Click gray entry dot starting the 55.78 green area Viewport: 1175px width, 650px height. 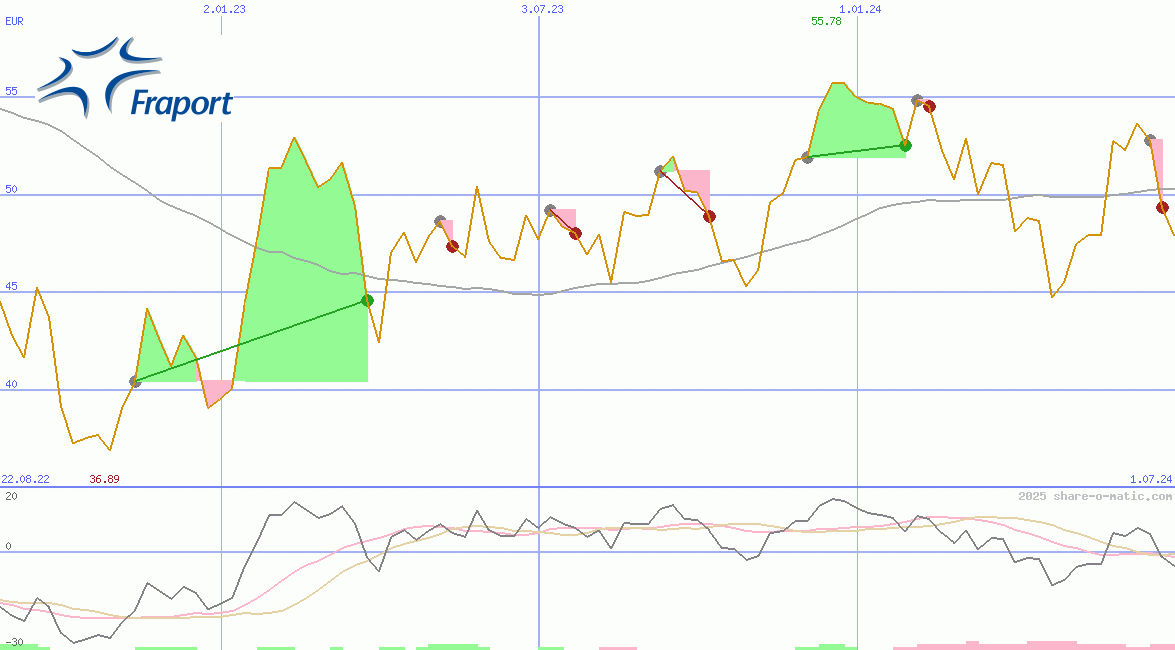807,157
